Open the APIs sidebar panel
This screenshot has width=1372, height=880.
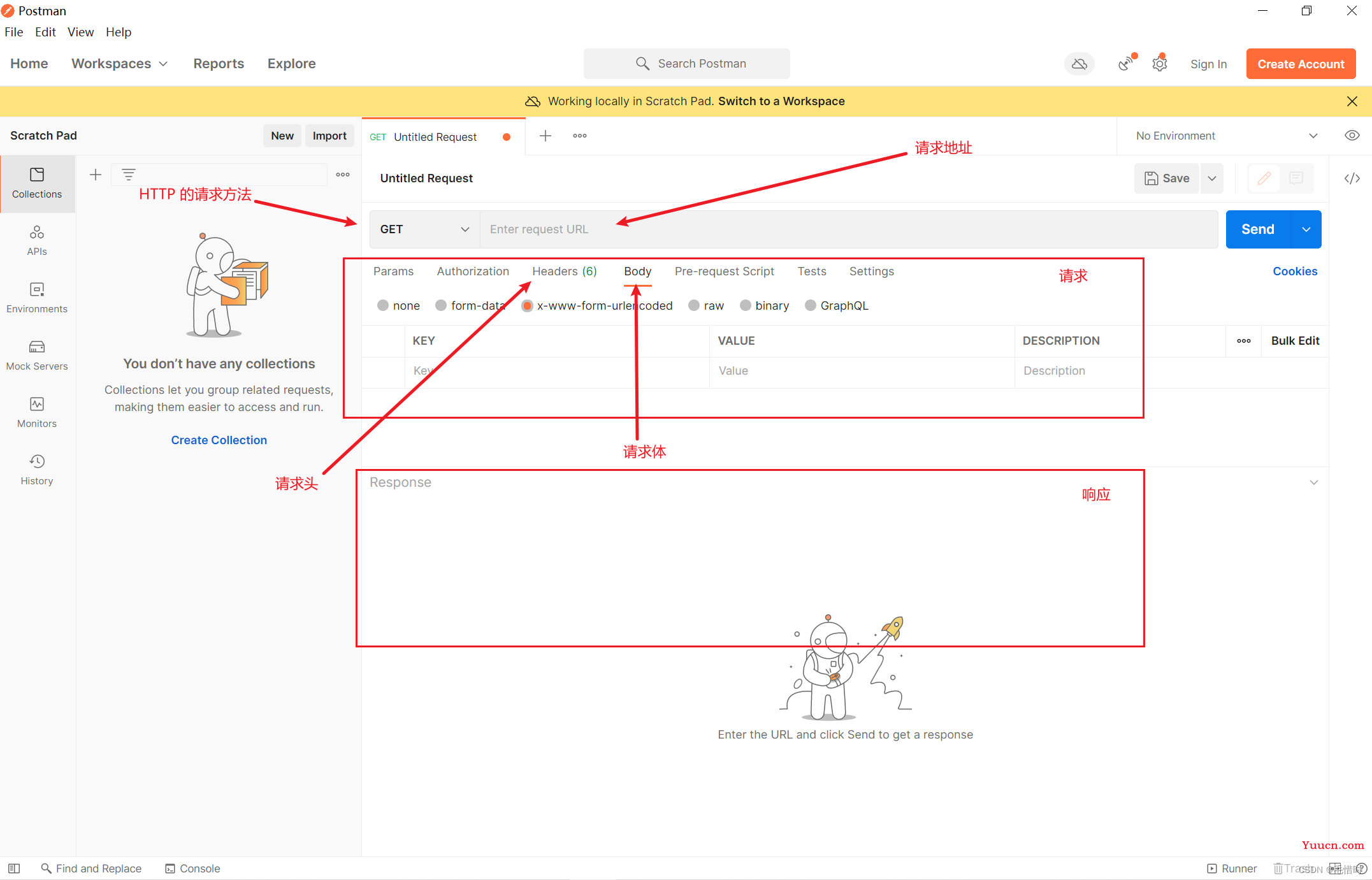point(37,240)
